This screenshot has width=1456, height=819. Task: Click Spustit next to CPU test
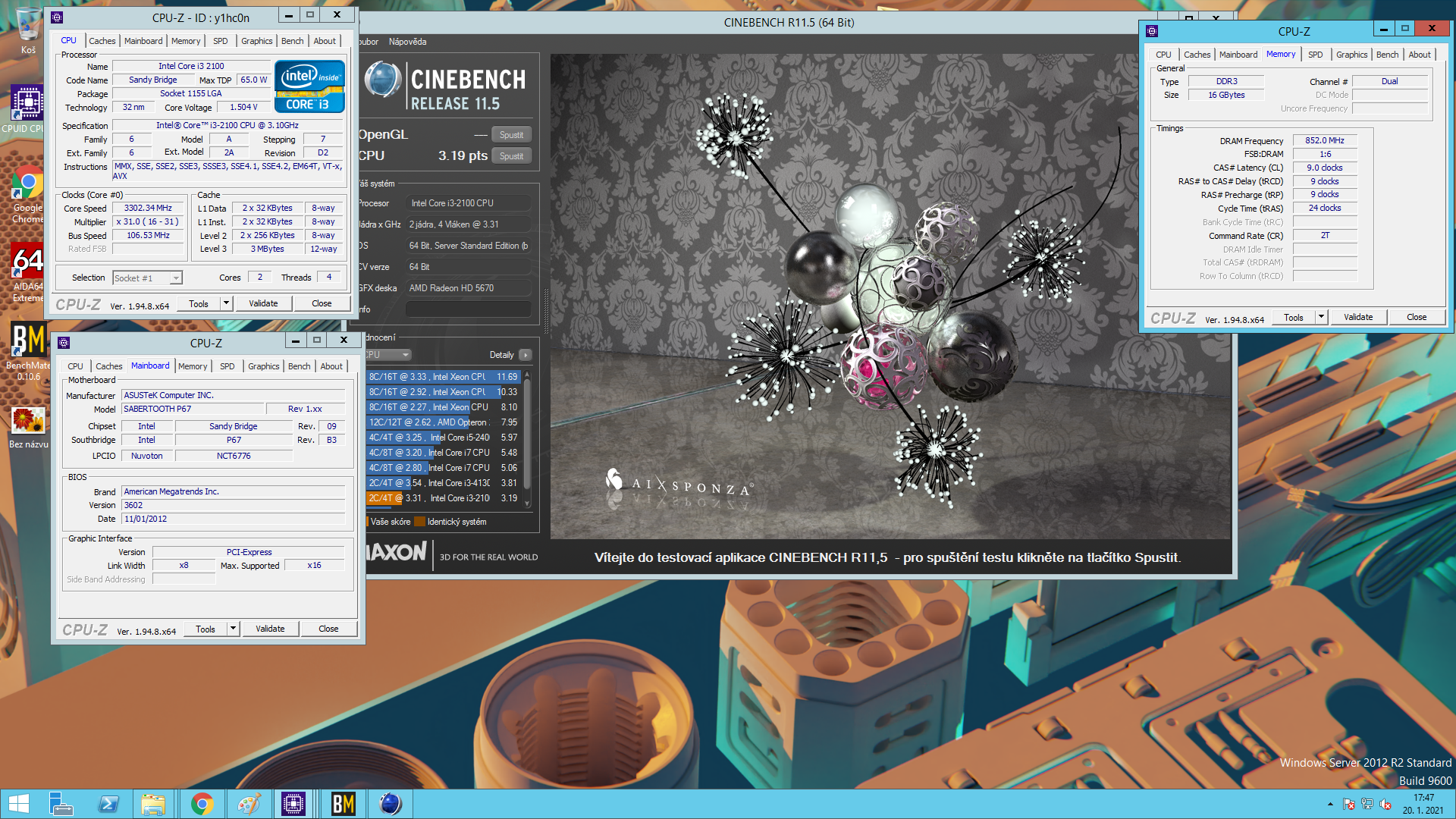(x=511, y=156)
